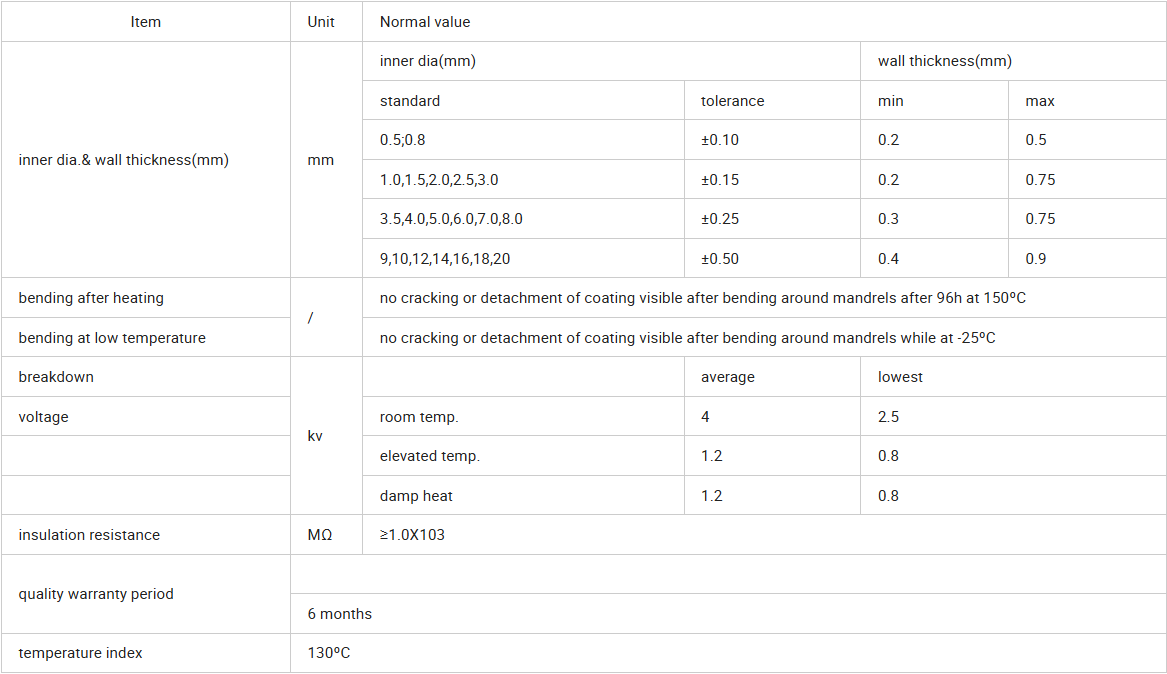Select the 'Normal value' header cell
The width and height of the screenshot is (1167, 674).
pos(764,22)
